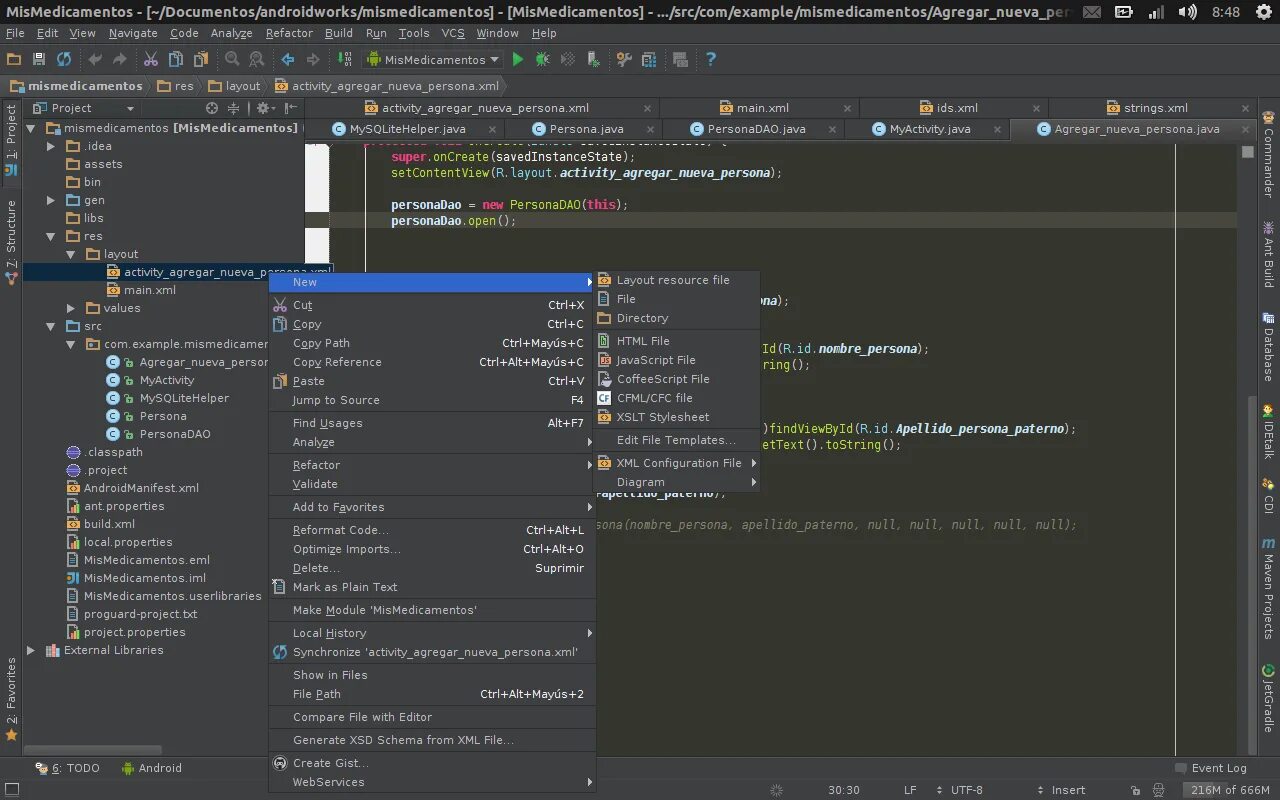Start debugging with the bug icon
This screenshot has height=800, width=1280.
point(543,60)
